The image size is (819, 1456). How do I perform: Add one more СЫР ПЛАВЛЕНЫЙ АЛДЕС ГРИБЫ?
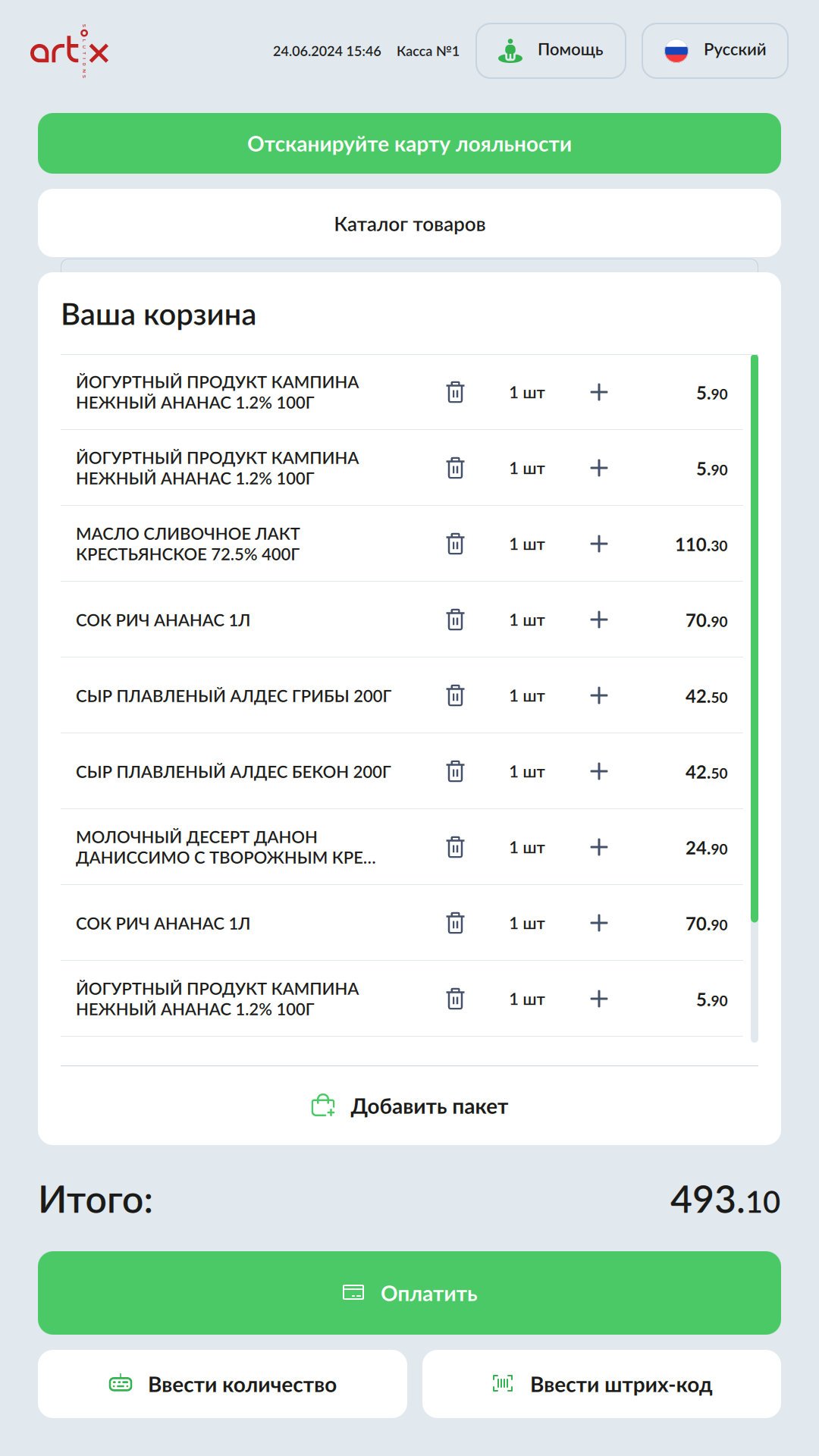(599, 695)
